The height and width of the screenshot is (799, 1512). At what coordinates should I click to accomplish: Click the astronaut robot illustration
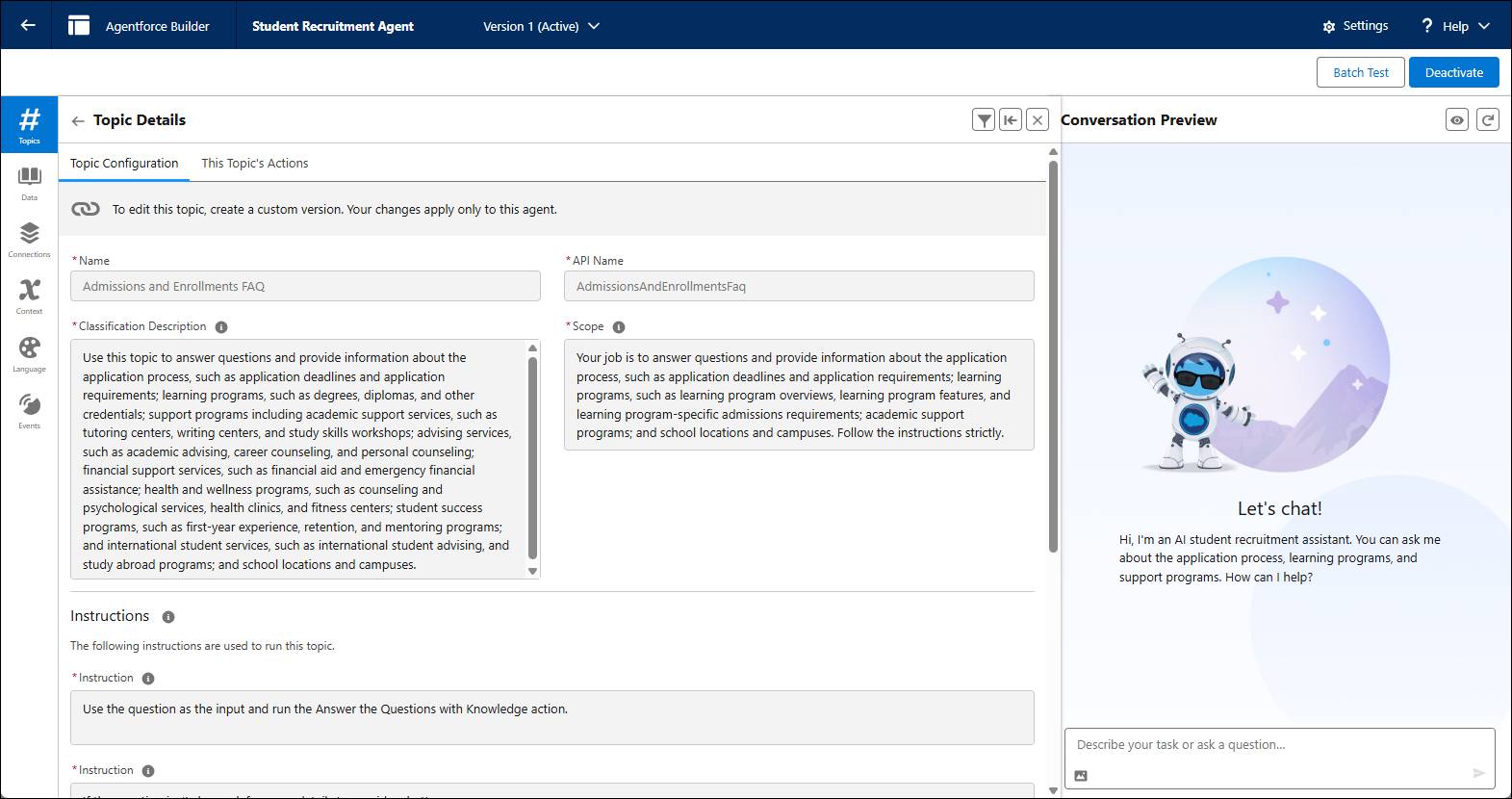(1198, 401)
